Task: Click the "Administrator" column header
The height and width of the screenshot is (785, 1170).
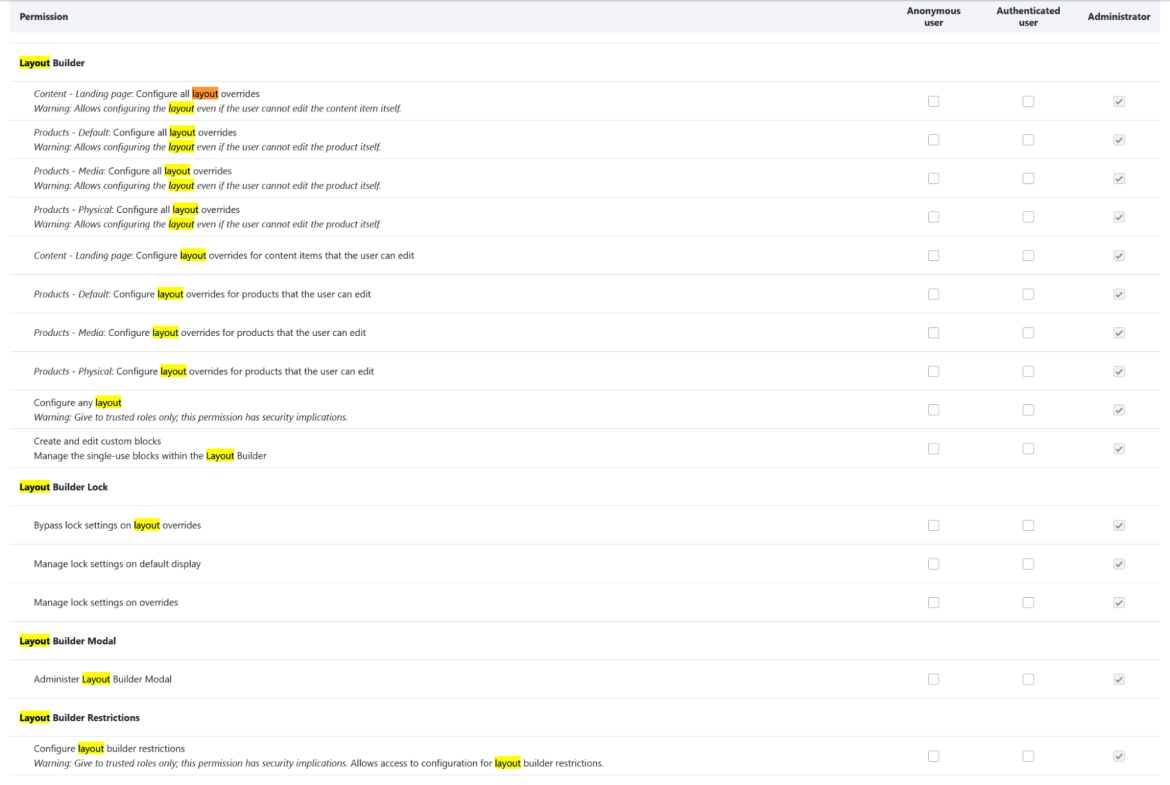Action: (x=1119, y=16)
